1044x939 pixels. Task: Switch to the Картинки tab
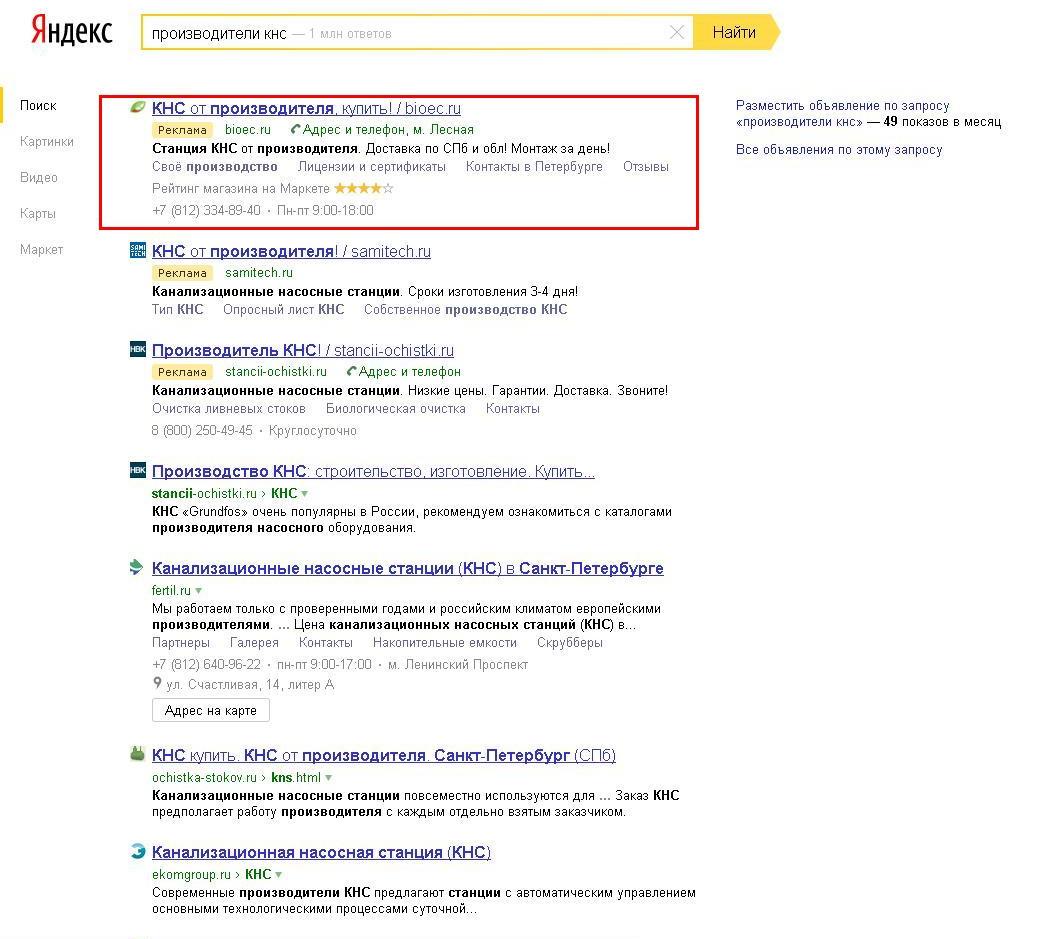(47, 141)
